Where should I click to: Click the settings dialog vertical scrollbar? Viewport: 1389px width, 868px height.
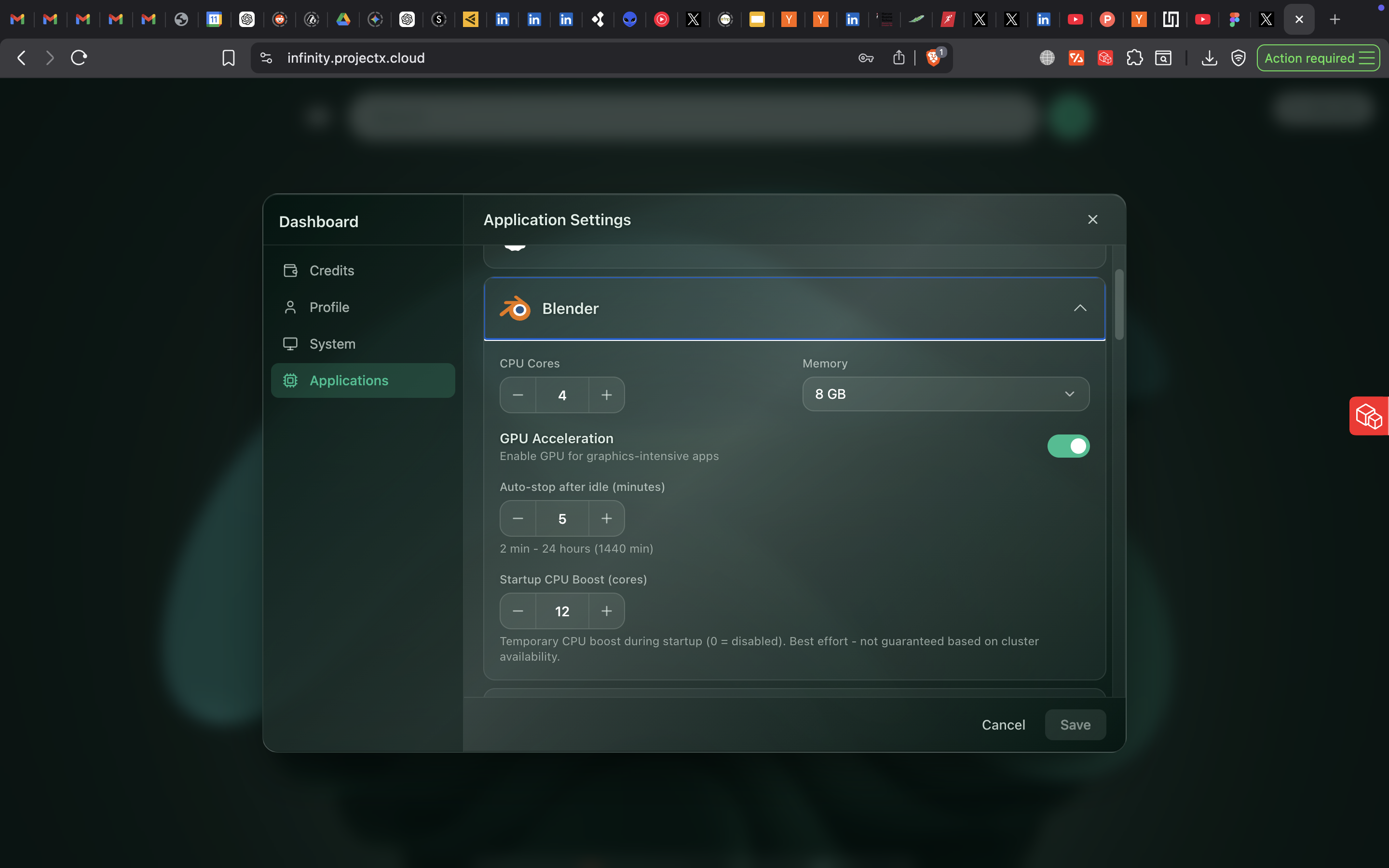(x=1118, y=304)
